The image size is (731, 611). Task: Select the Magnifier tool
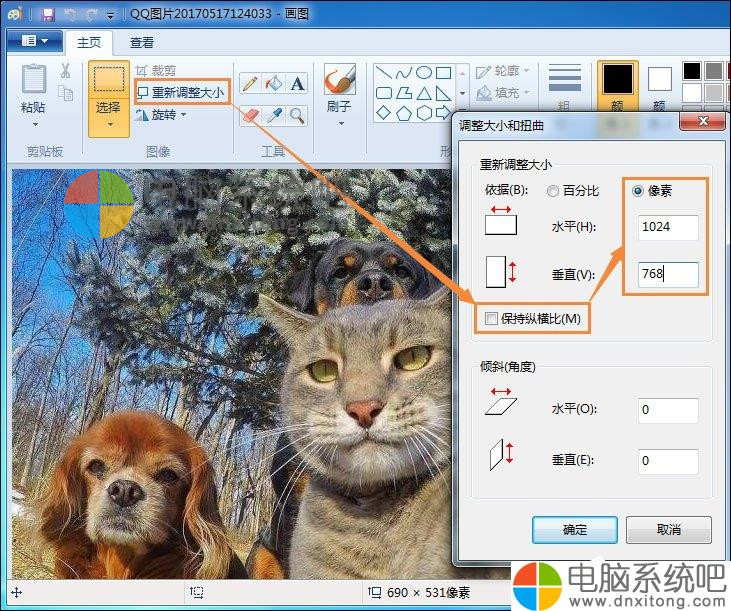(x=297, y=115)
